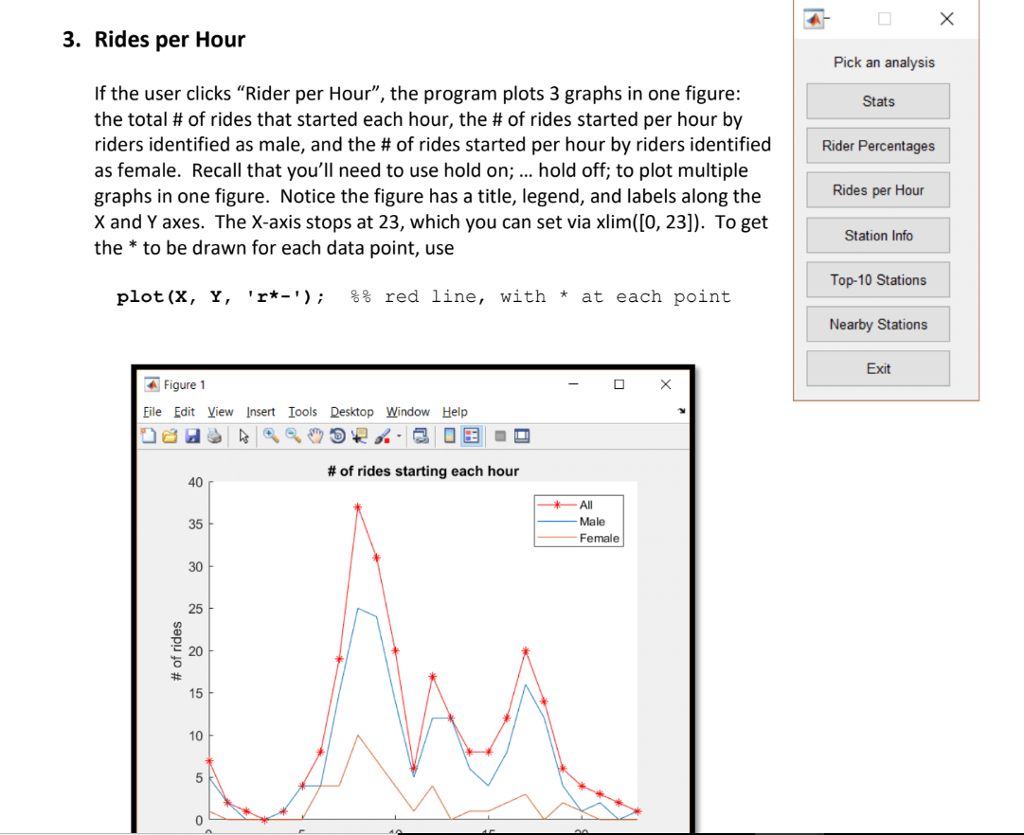This screenshot has height=835, width=1024.
Task: Insert a legend into the figure
Action: click(470, 436)
